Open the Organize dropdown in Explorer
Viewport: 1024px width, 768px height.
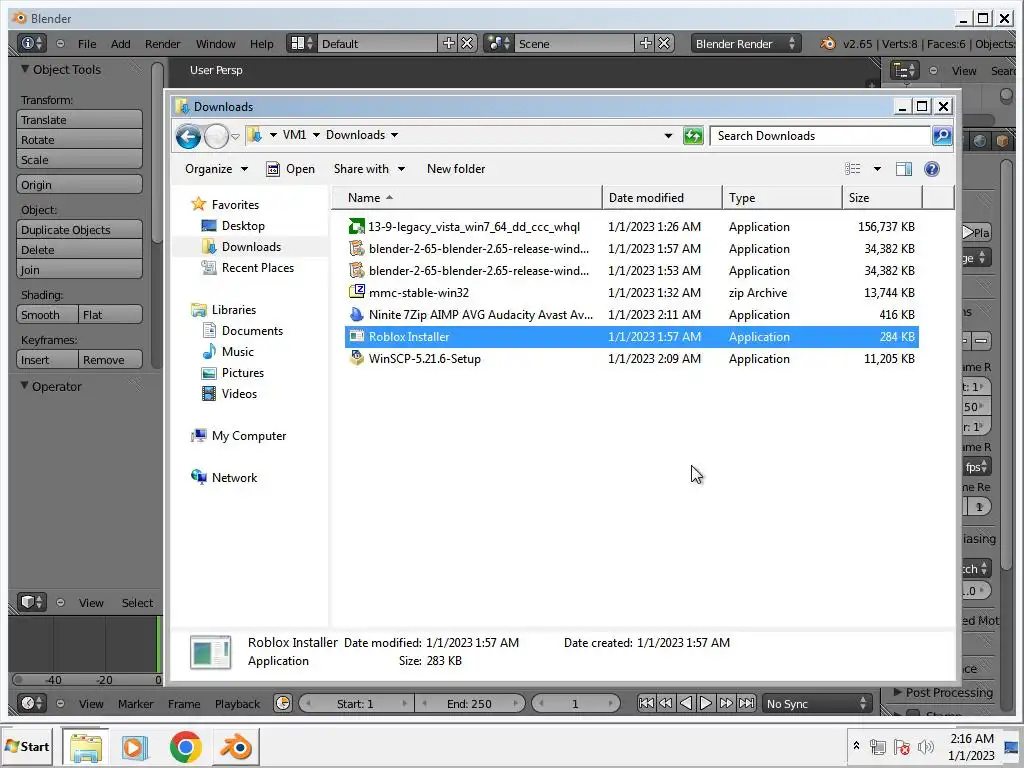point(216,169)
